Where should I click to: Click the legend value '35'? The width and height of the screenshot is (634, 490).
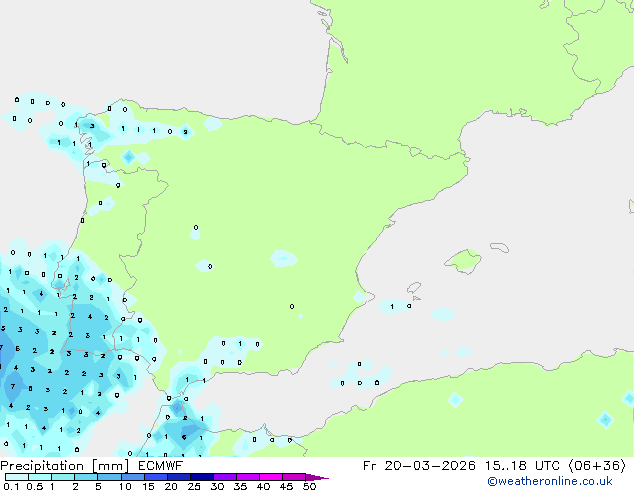click(240, 486)
